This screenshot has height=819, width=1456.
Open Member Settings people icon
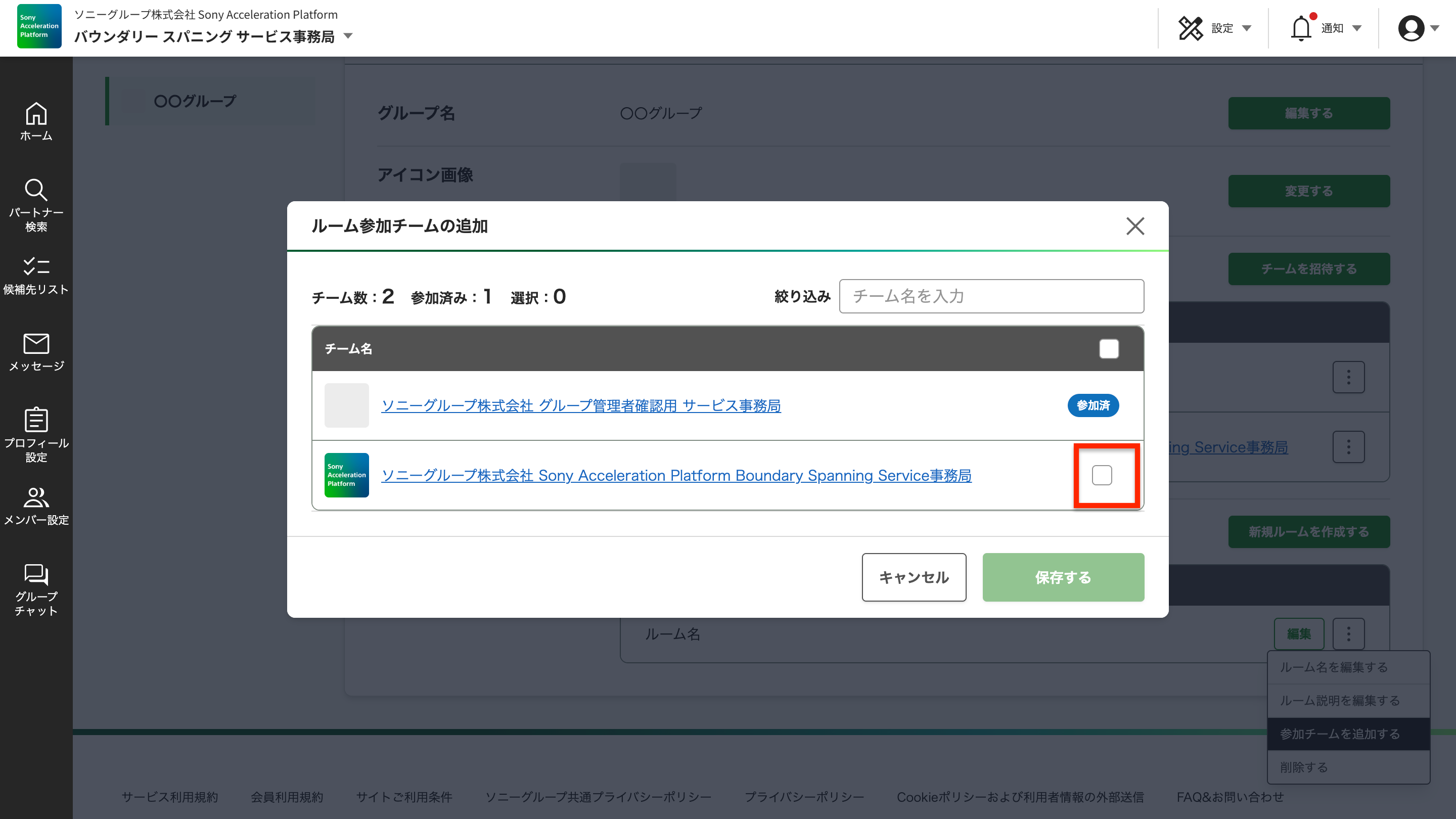point(36,497)
